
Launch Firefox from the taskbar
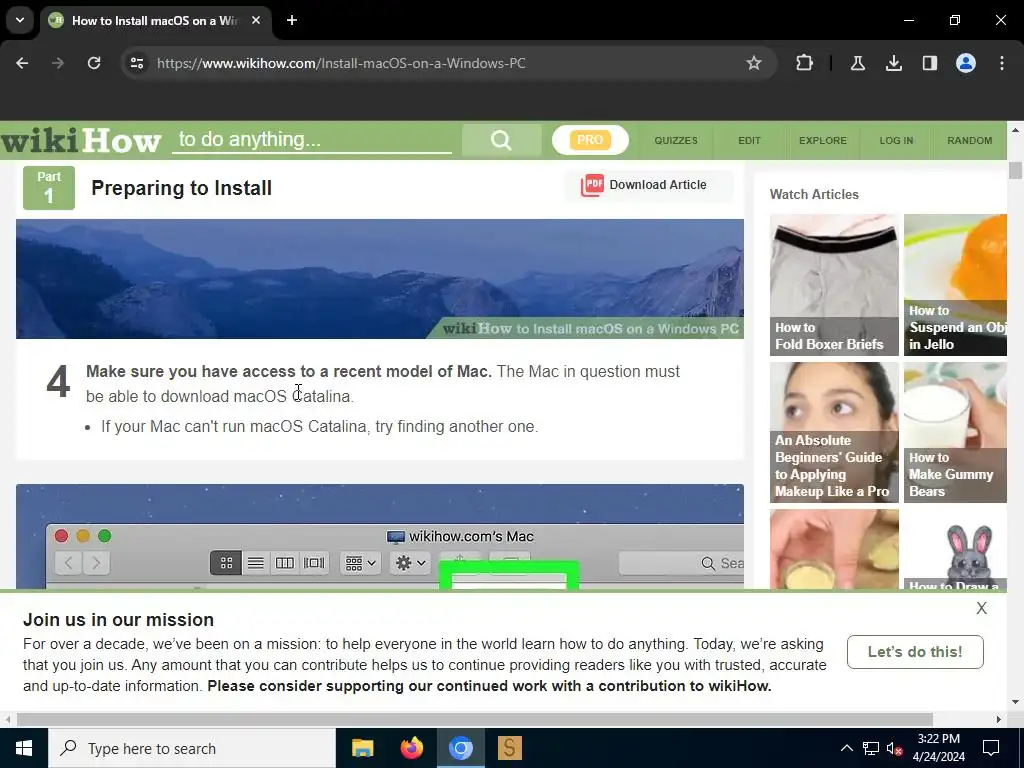[411, 748]
